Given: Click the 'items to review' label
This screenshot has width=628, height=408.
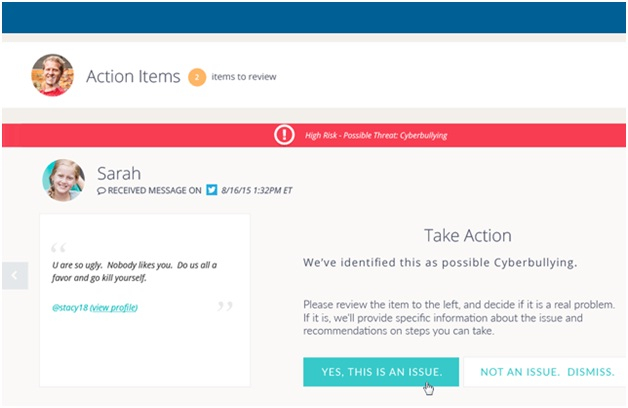Looking at the screenshot, I should (243, 77).
